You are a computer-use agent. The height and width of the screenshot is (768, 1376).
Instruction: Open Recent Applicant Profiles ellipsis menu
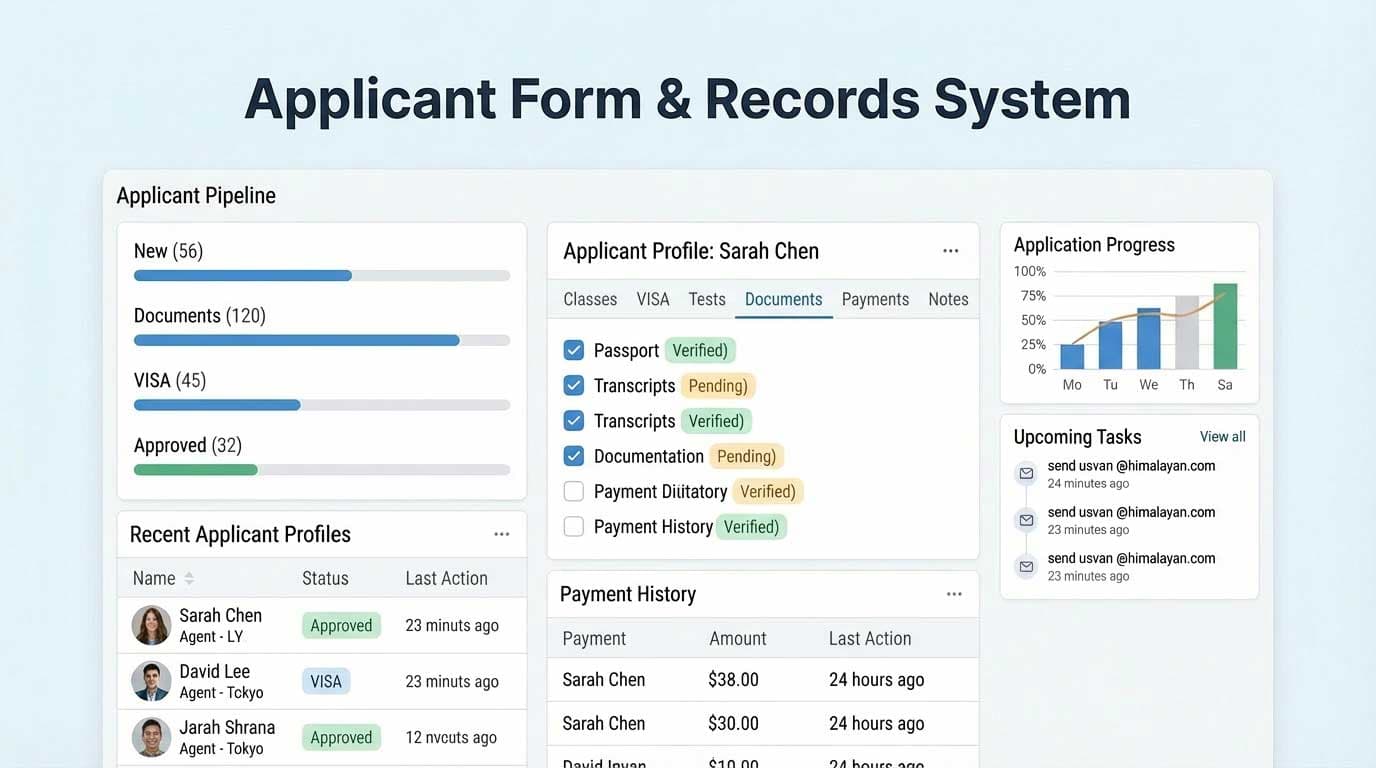[501, 535]
